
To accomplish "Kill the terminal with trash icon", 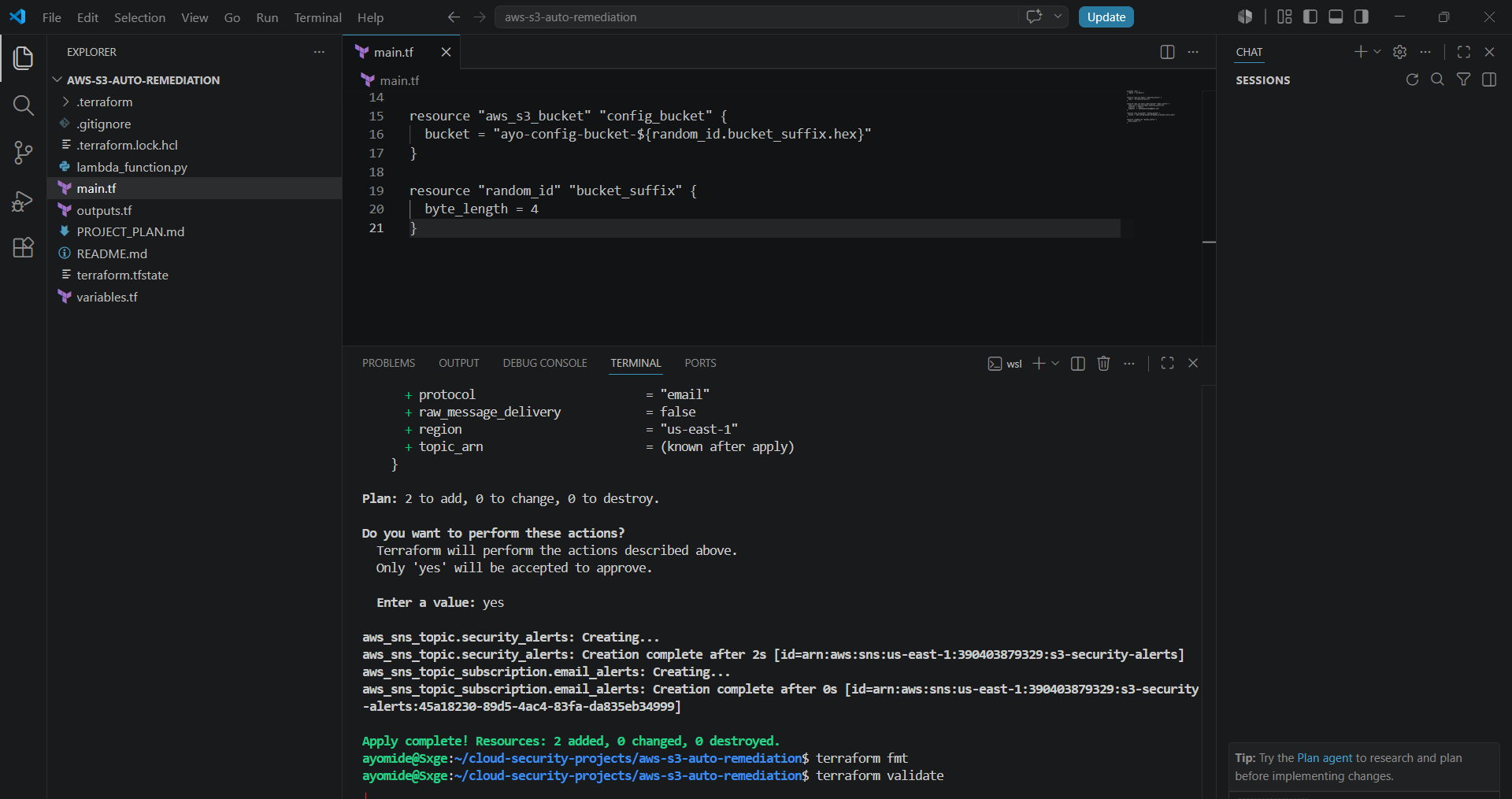I will coord(1103,363).
